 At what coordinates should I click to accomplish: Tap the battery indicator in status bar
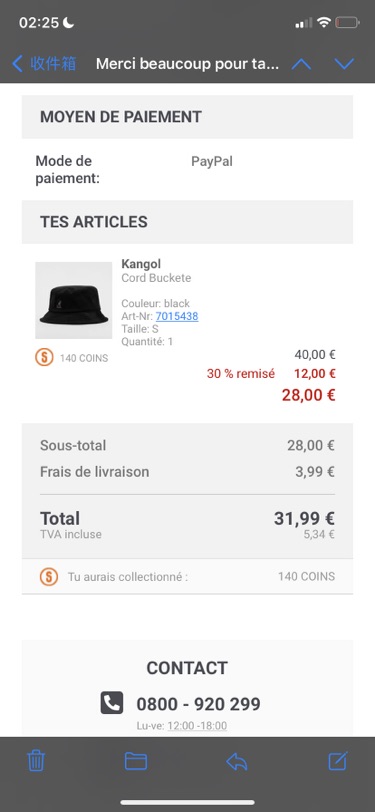[347, 22]
